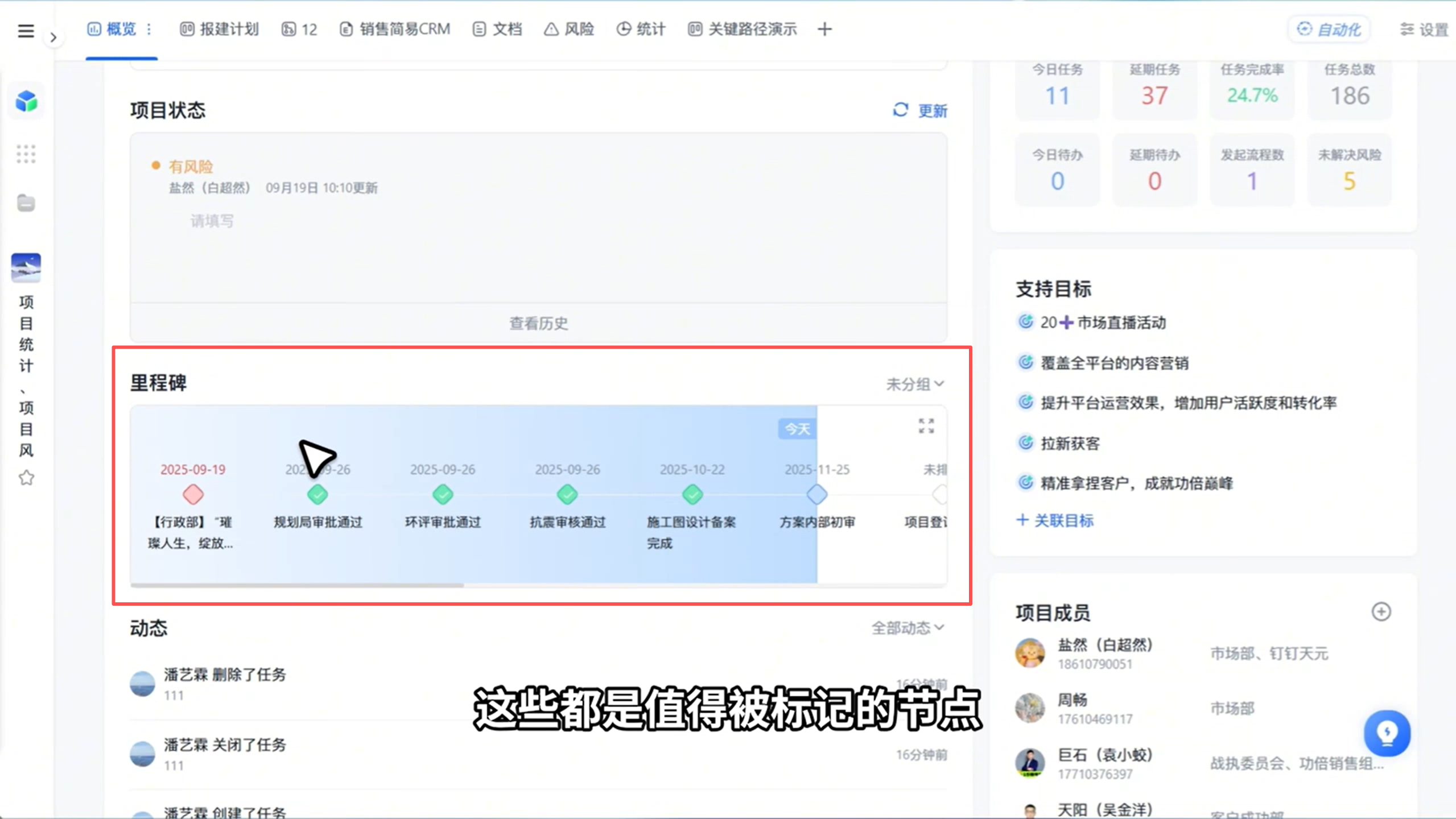Open the 自动化 automation button
Screen dimensions: 1456x819
point(1329,29)
